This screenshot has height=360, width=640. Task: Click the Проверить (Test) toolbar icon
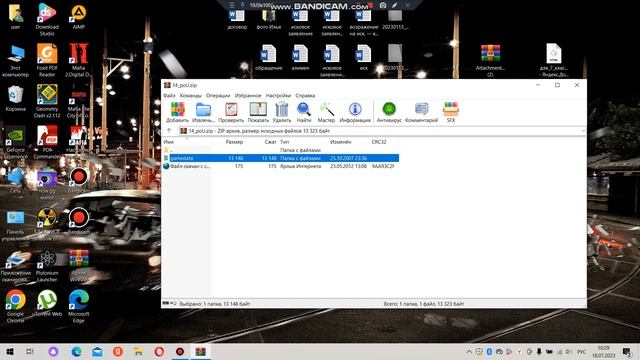(x=231, y=112)
